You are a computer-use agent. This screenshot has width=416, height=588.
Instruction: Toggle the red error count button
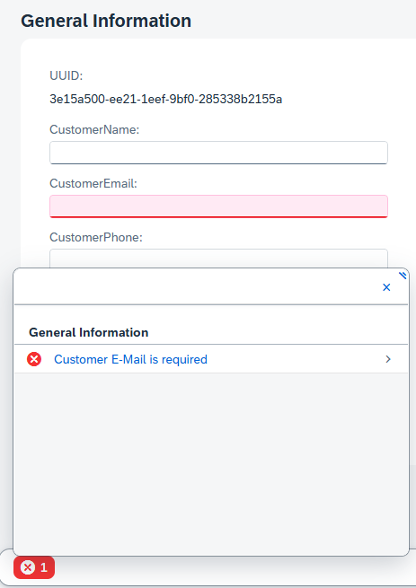[x=34, y=568]
